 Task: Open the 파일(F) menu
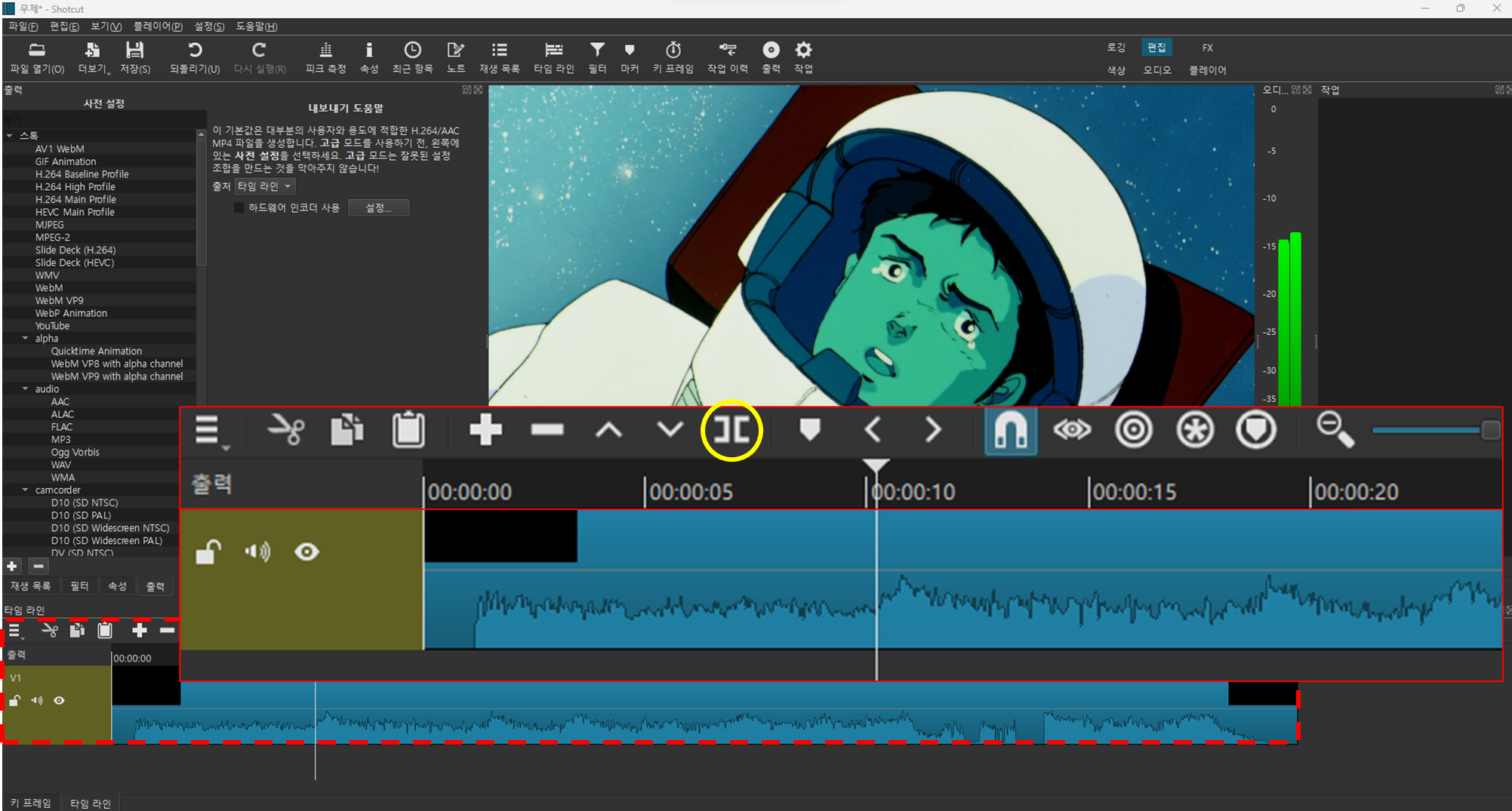coord(23,26)
